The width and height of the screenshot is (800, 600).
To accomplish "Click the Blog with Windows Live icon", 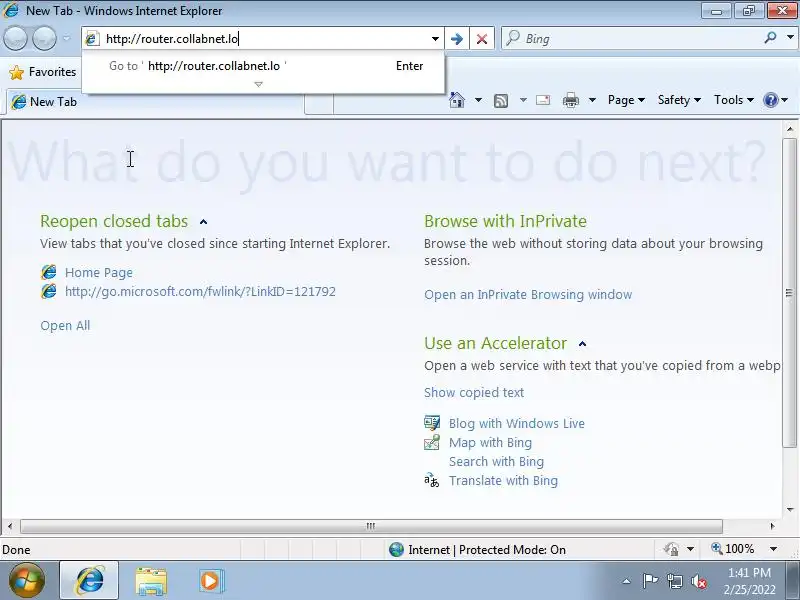I will [x=432, y=423].
